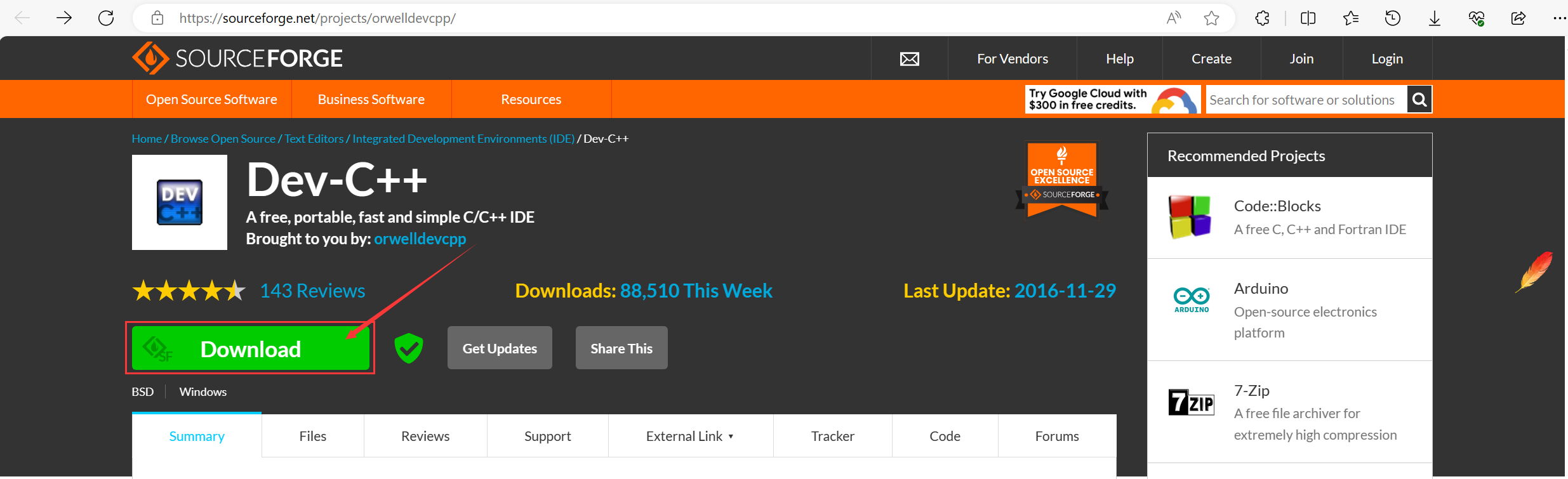
Task: Click the browser forward arrow
Action: [x=64, y=18]
